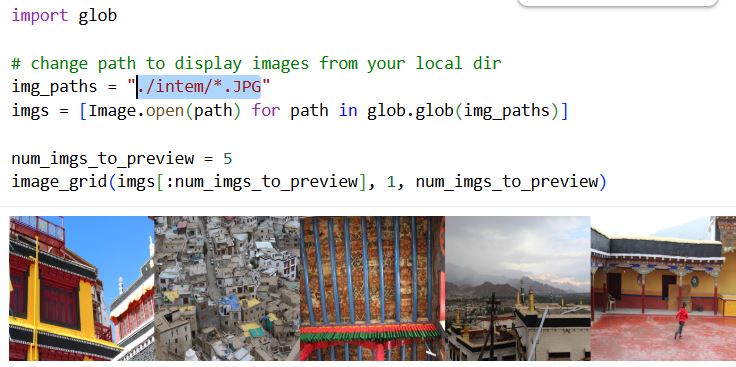The width and height of the screenshot is (736, 367).
Task: Click the cloudy mountain landscape image
Action: coord(518,288)
